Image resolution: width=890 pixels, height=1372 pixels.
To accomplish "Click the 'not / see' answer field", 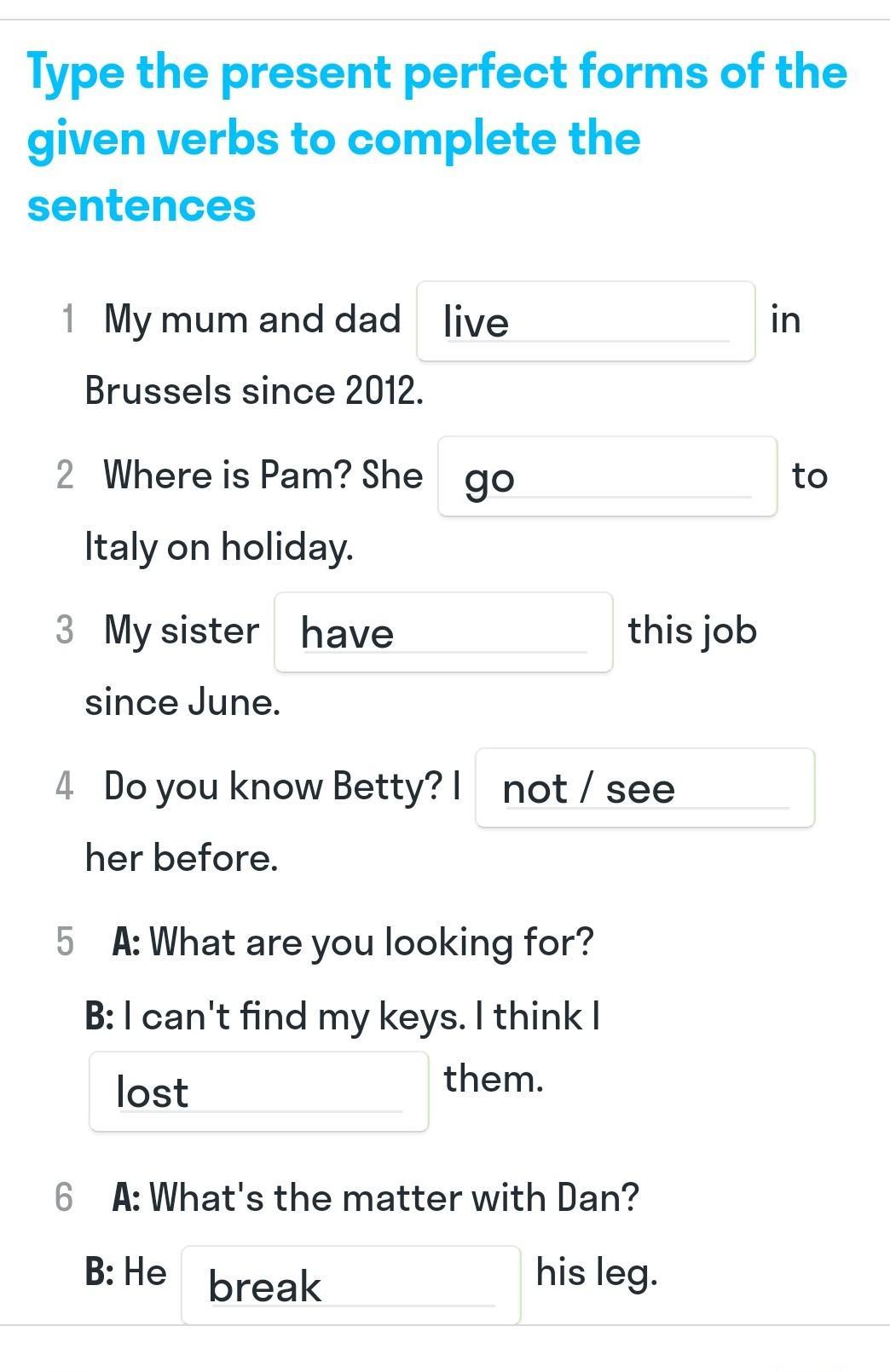I will coord(645,788).
